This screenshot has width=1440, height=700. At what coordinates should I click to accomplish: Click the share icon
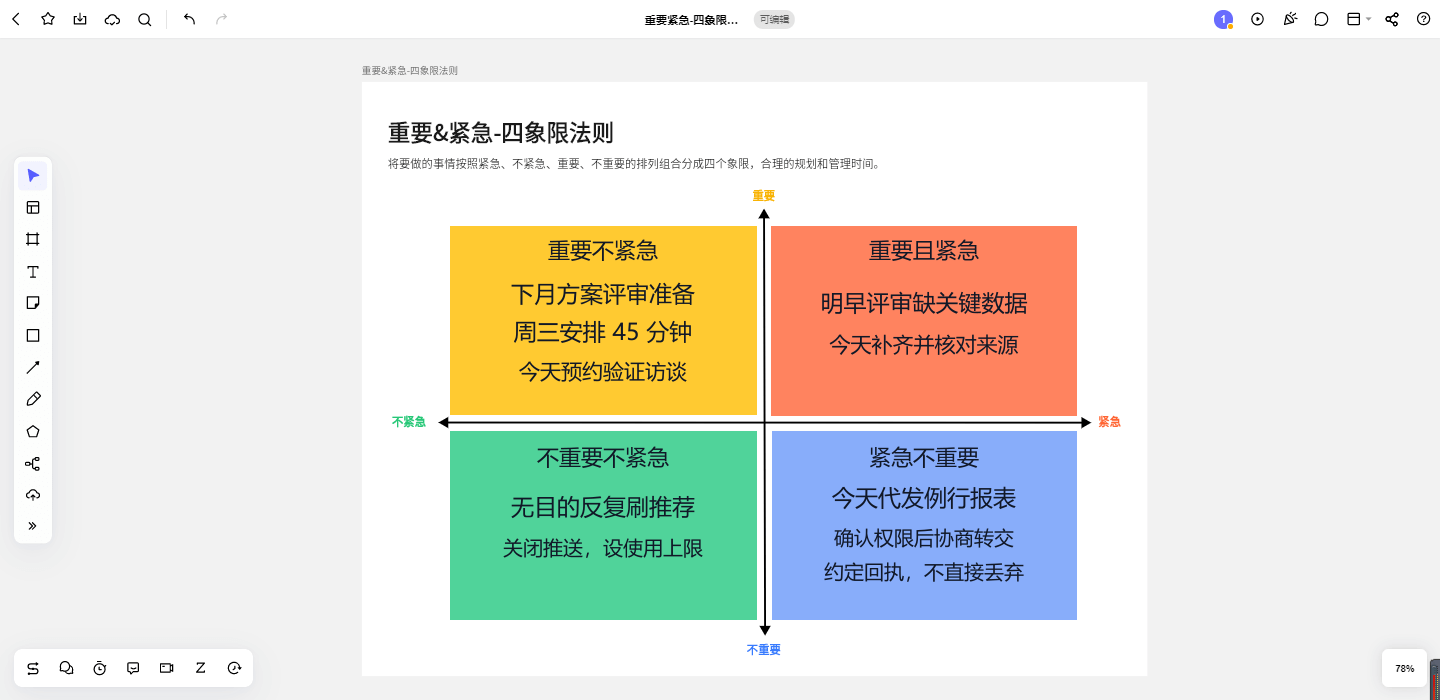coord(1392,19)
